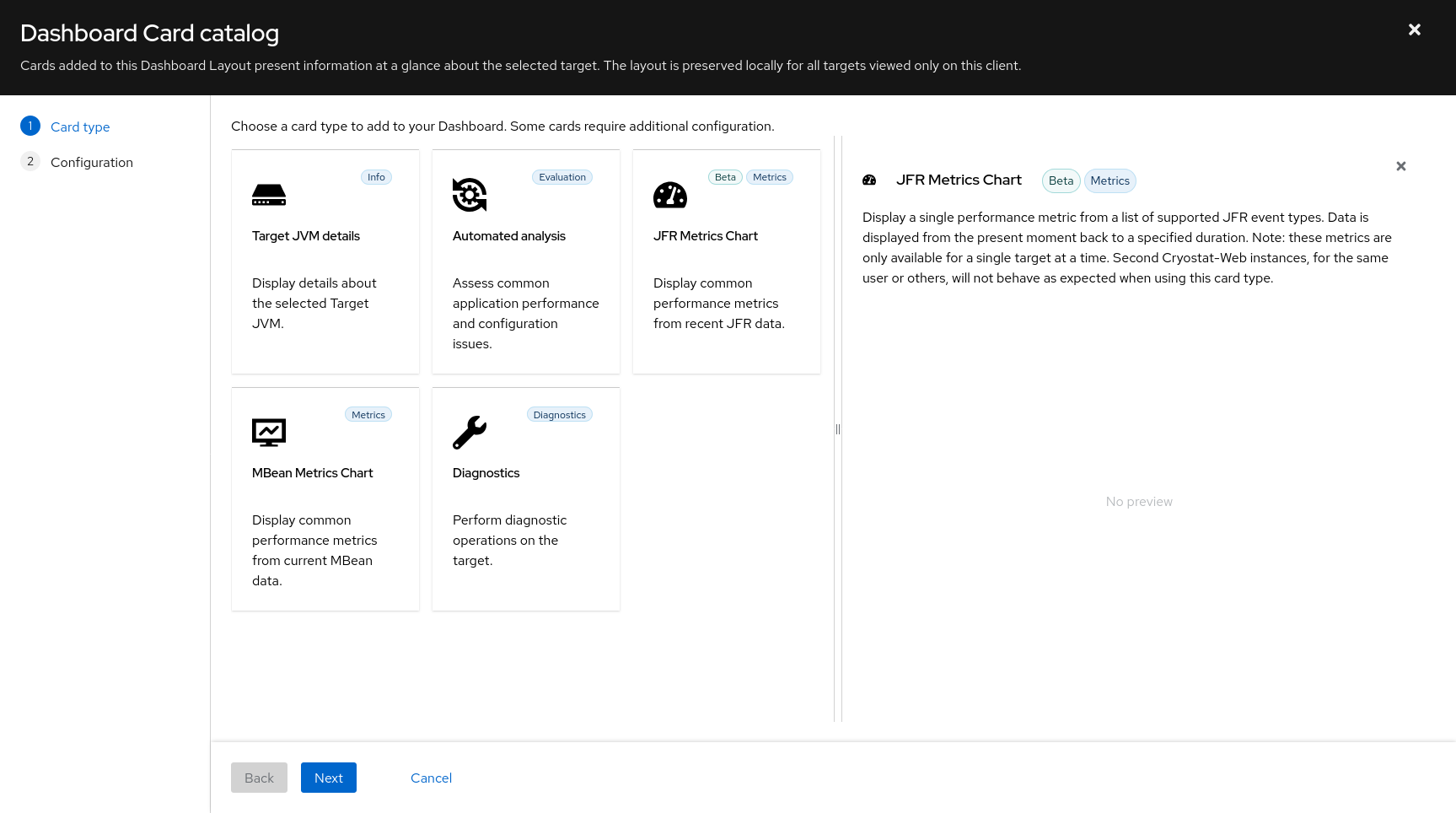Viewport: 1456px width, 813px height.
Task: Click gauge icon in JFR details panel
Action: (x=869, y=180)
